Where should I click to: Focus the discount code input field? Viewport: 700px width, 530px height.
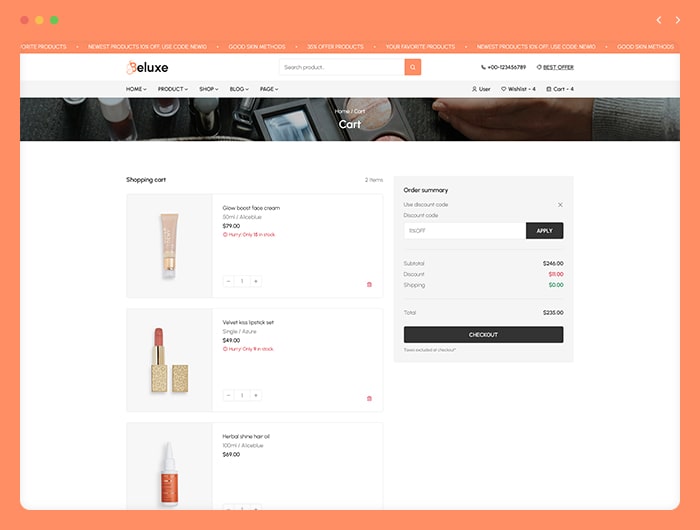[465, 230]
